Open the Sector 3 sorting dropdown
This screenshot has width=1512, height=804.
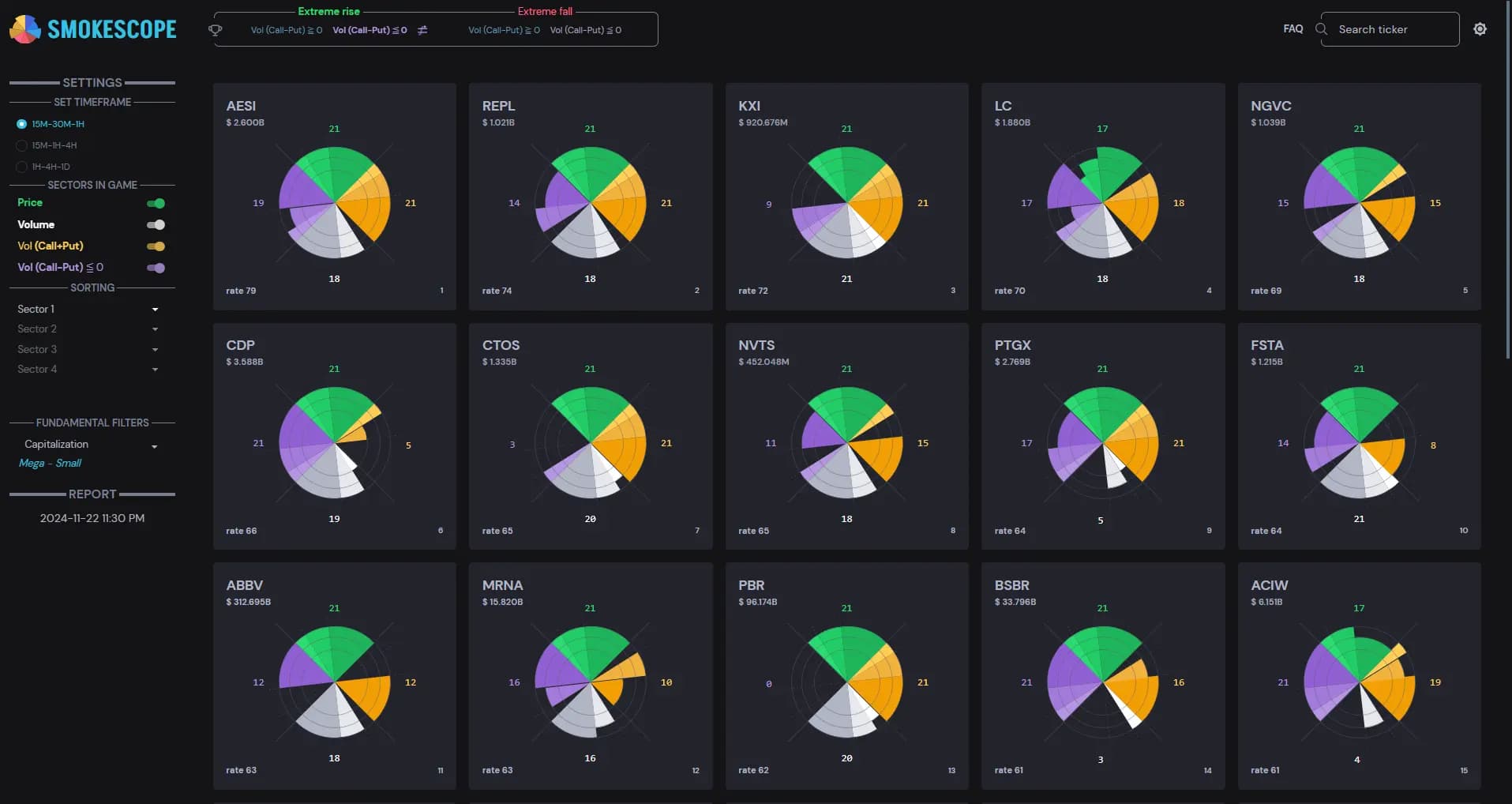[x=88, y=349]
